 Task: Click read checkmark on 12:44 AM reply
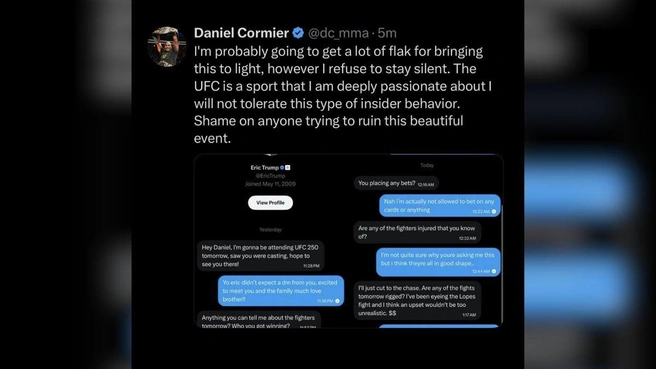point(494,272)
